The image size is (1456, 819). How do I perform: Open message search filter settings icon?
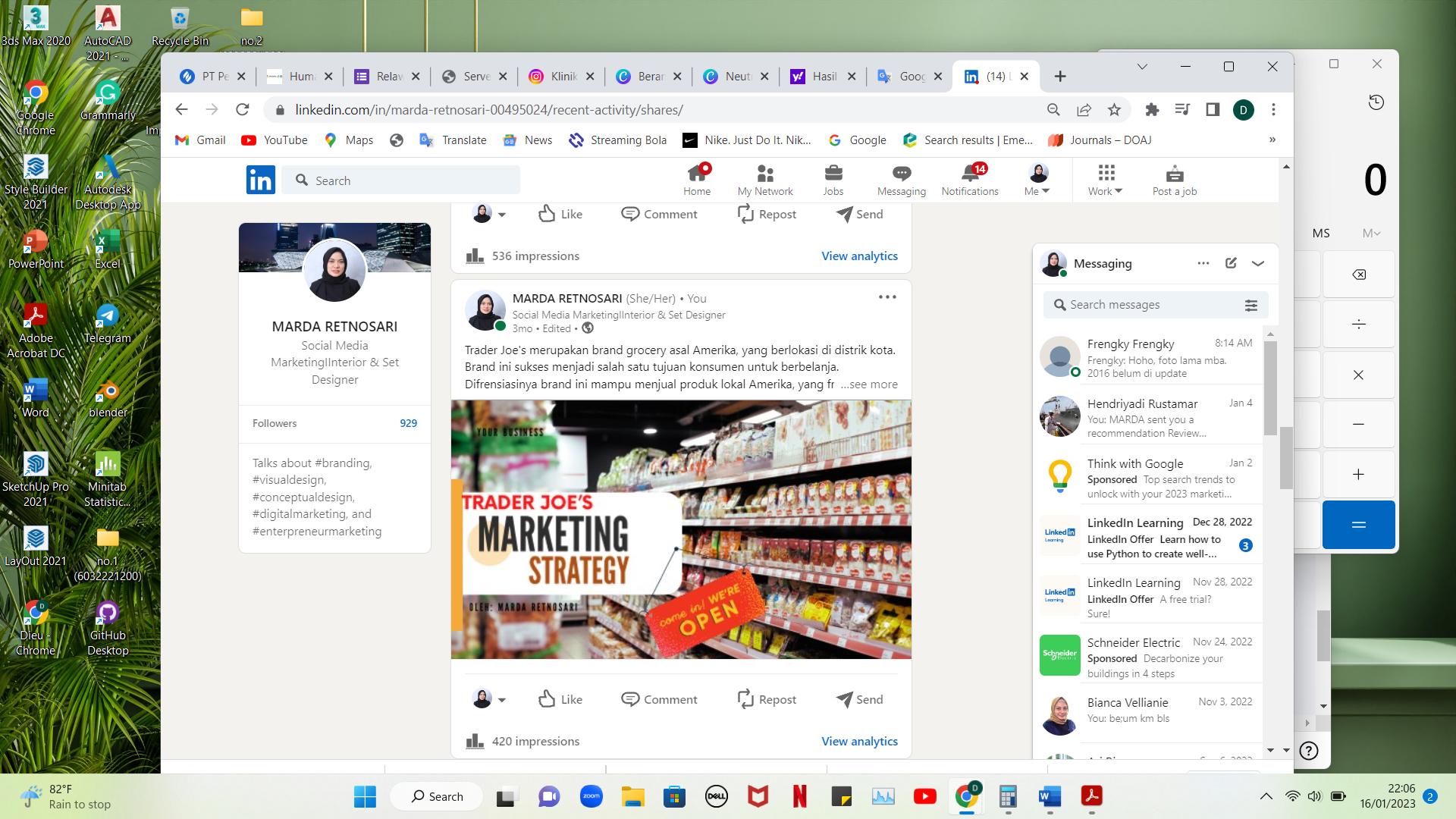coord(1250,305)
